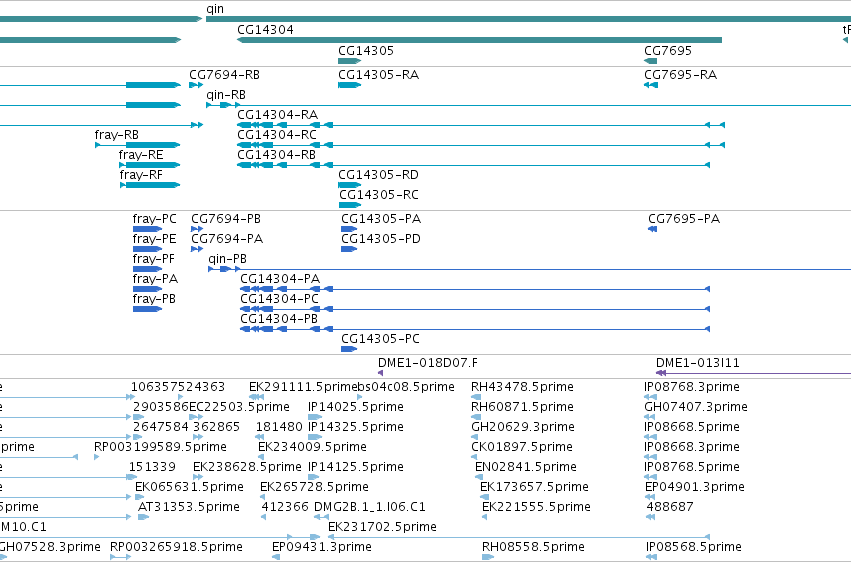Select EST EK221555.5prime
This screenshot has height=562, width=851.
536,507
